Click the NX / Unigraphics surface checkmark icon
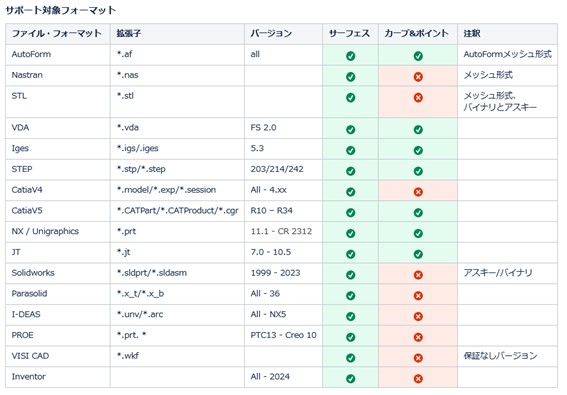Image resolution: width=567 pixels, height=395 pixels. [350, 233]
